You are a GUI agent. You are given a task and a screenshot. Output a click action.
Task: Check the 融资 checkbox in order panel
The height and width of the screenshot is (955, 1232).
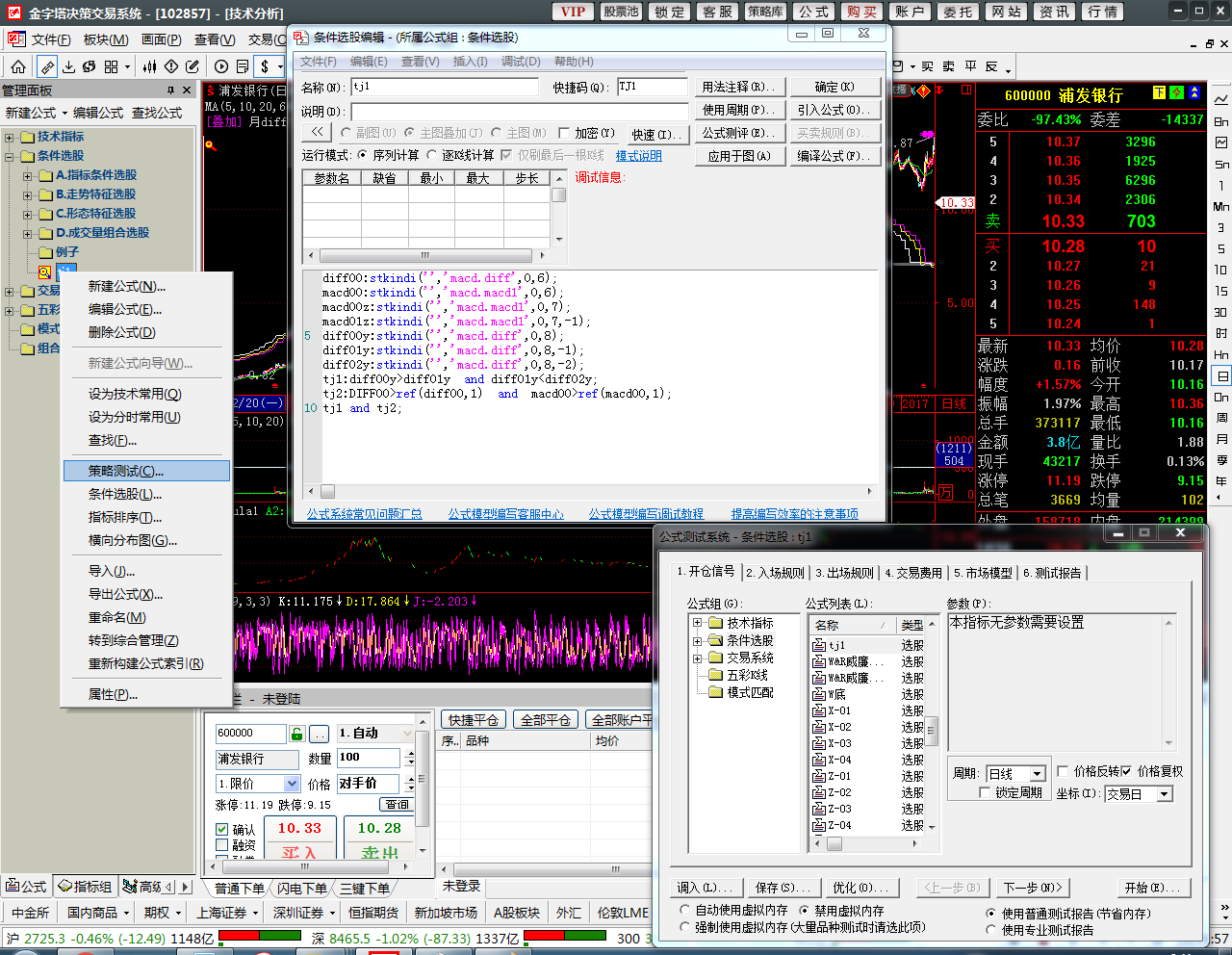222,845
